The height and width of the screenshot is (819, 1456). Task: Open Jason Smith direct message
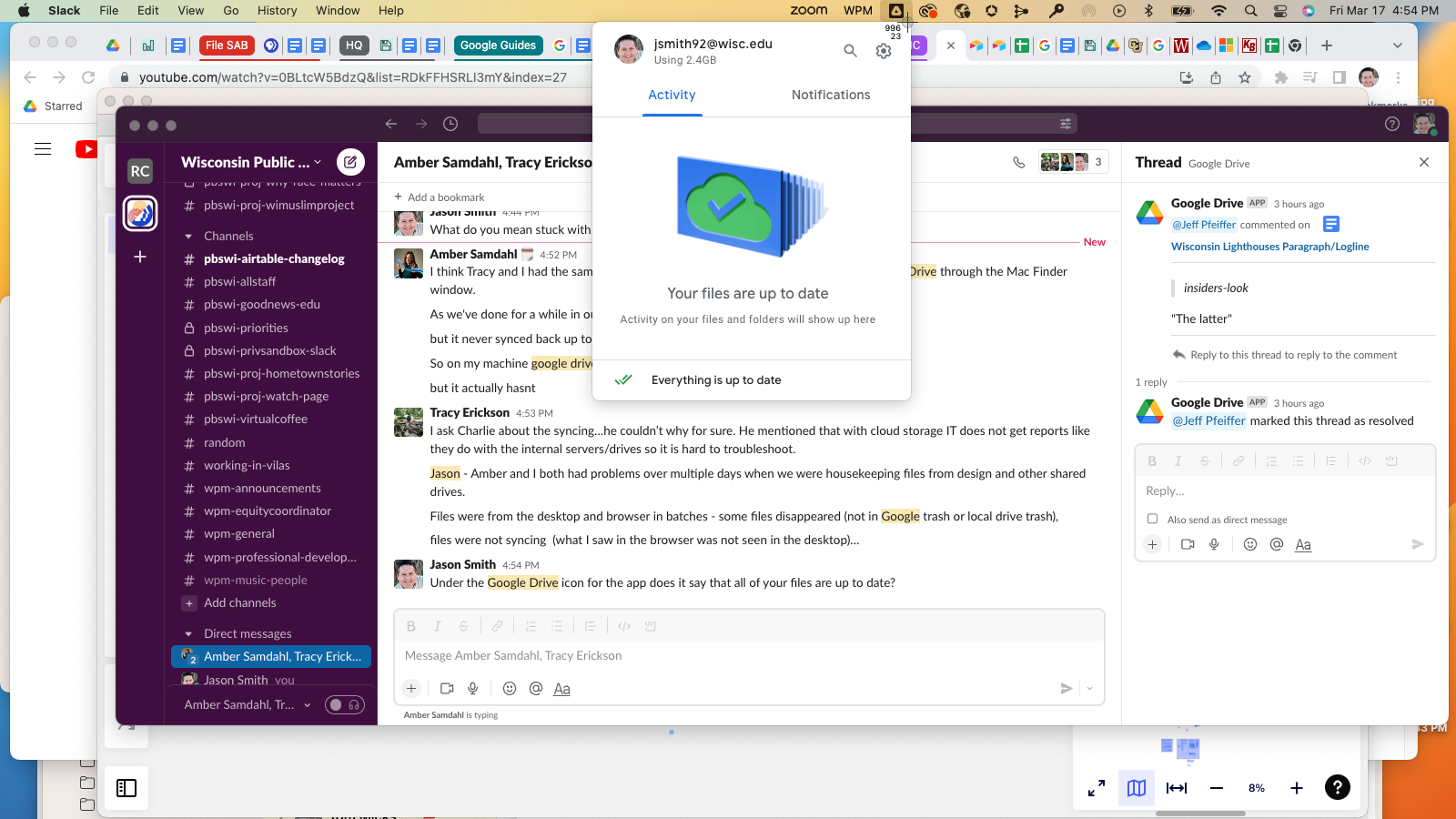click(236, 680)
